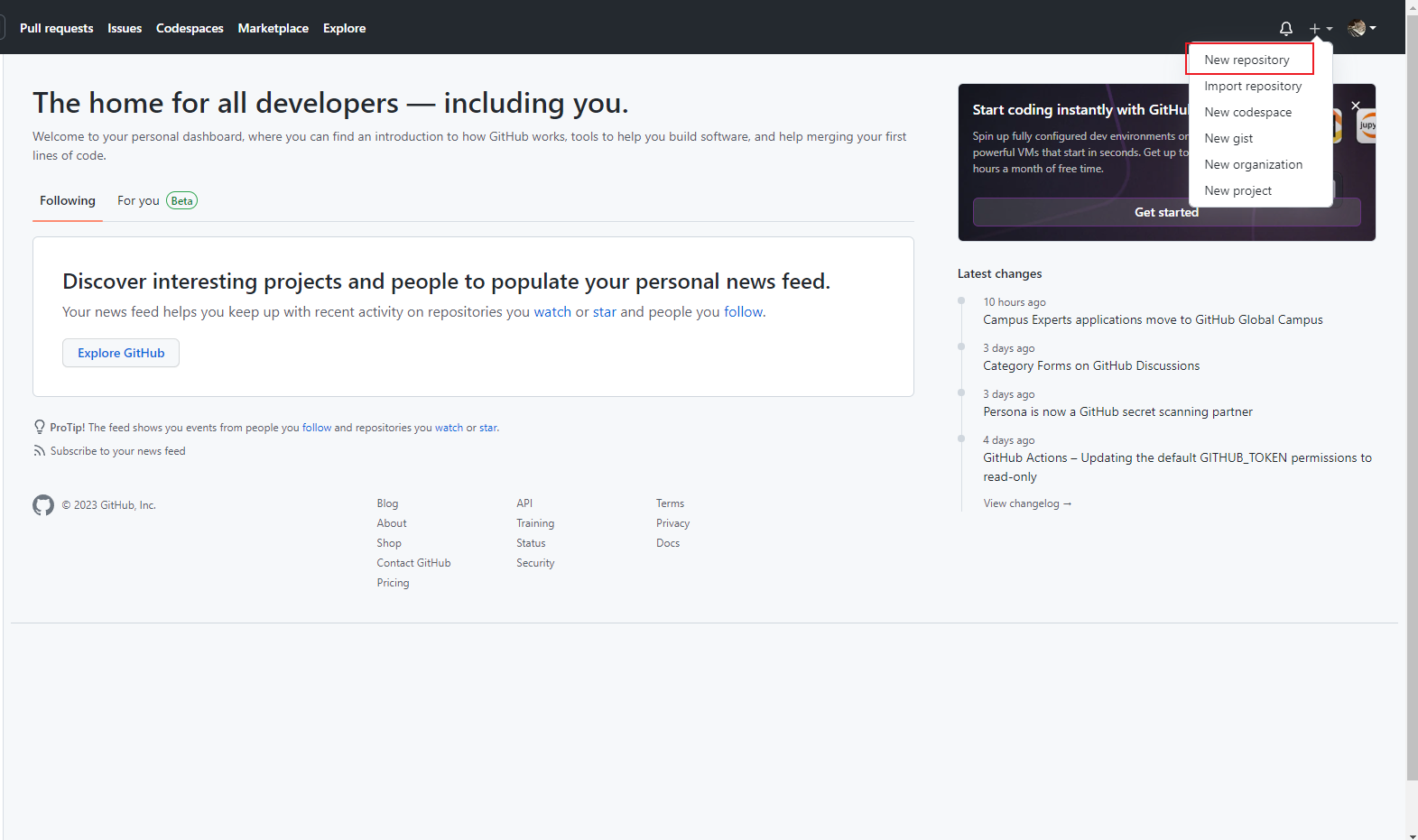Open Codespaces from the header nav
The image size is (1418, 840).
coord(190,28)
